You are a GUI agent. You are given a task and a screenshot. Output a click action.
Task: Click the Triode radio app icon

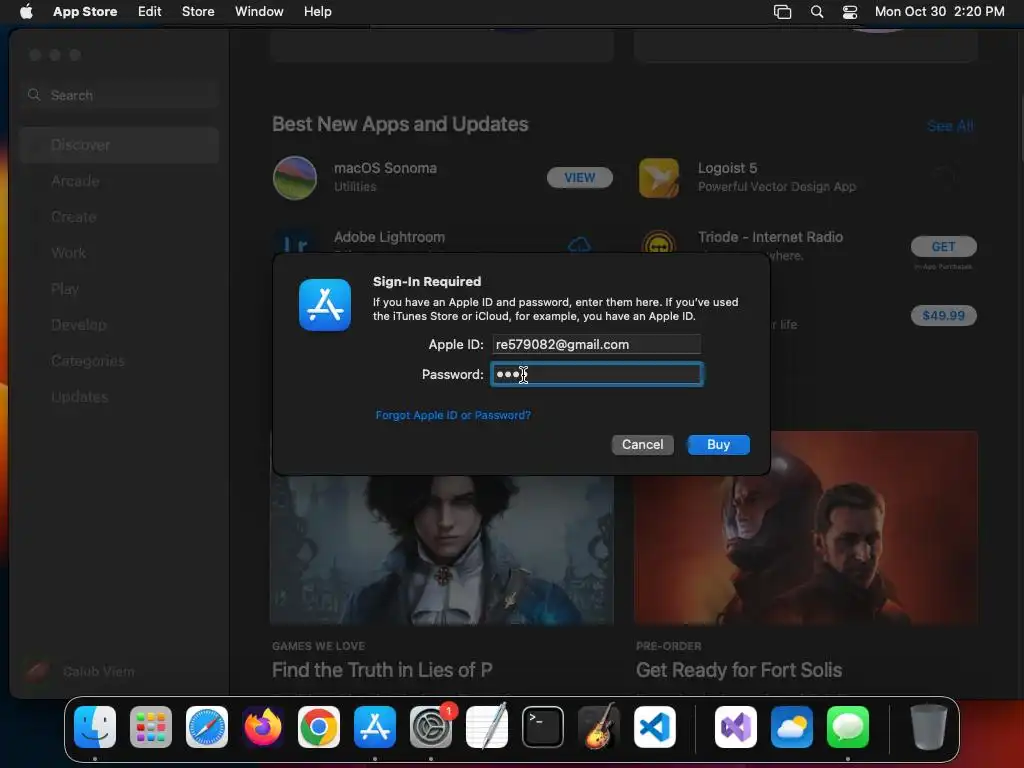click(x=658, y=243)
